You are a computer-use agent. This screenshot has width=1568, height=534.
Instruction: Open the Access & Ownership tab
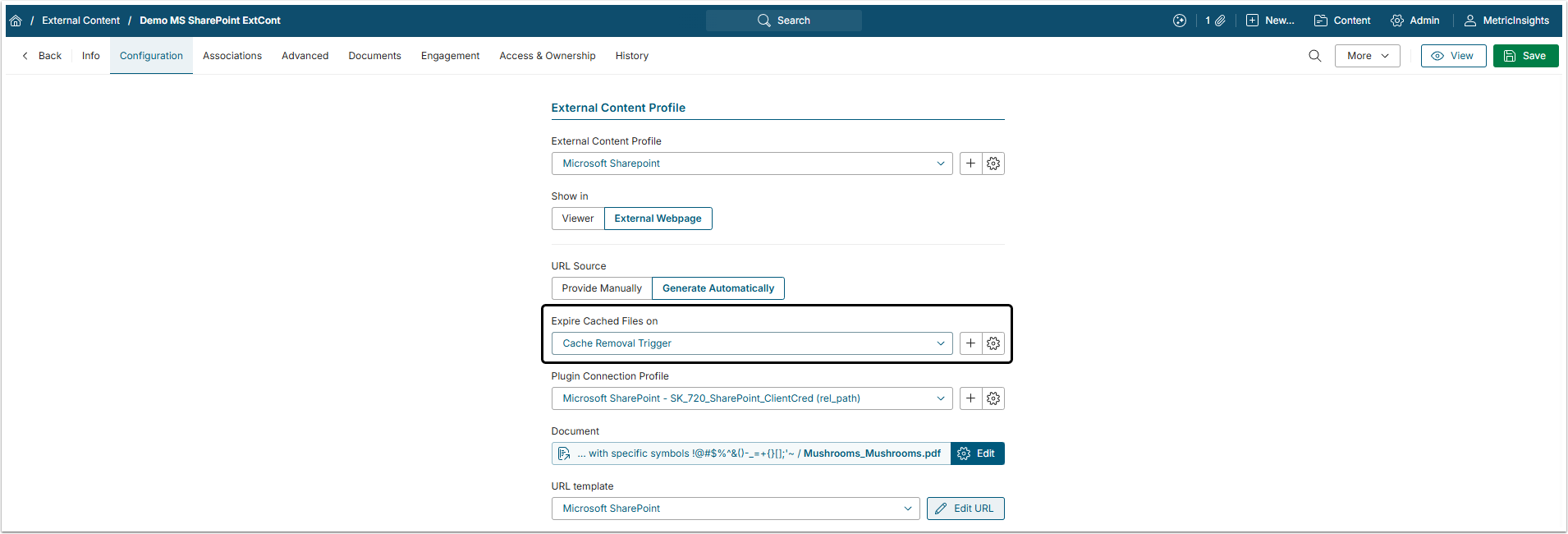548,56
